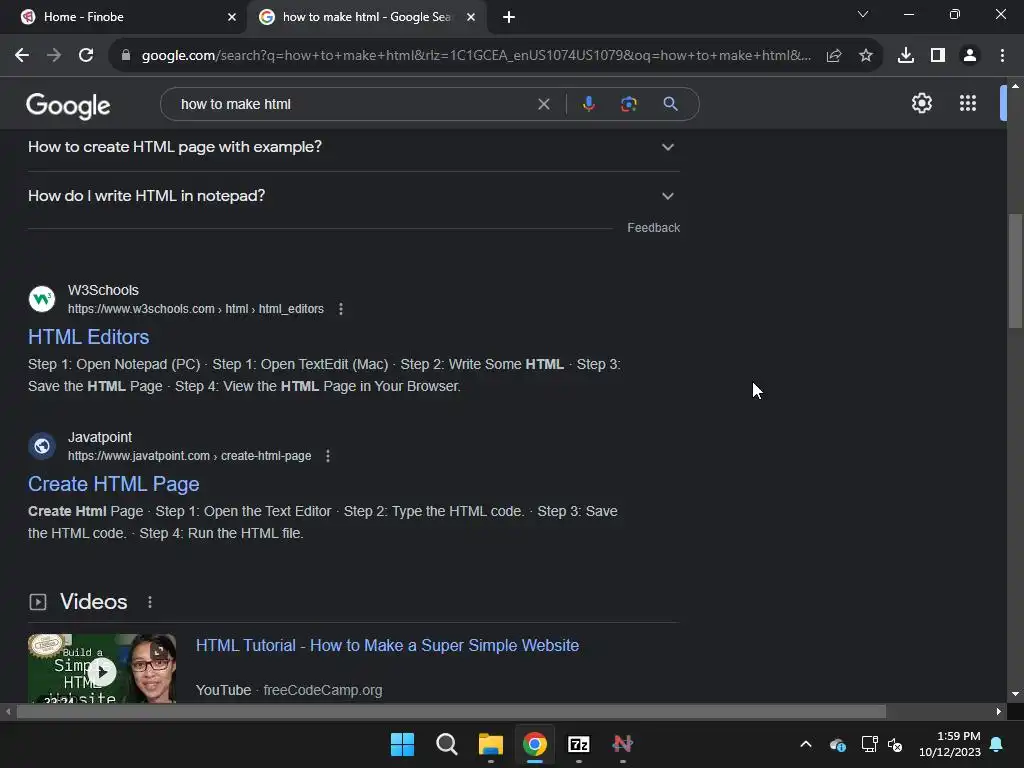Click scroll right arrow at bottom

click(x=999, y=712)
